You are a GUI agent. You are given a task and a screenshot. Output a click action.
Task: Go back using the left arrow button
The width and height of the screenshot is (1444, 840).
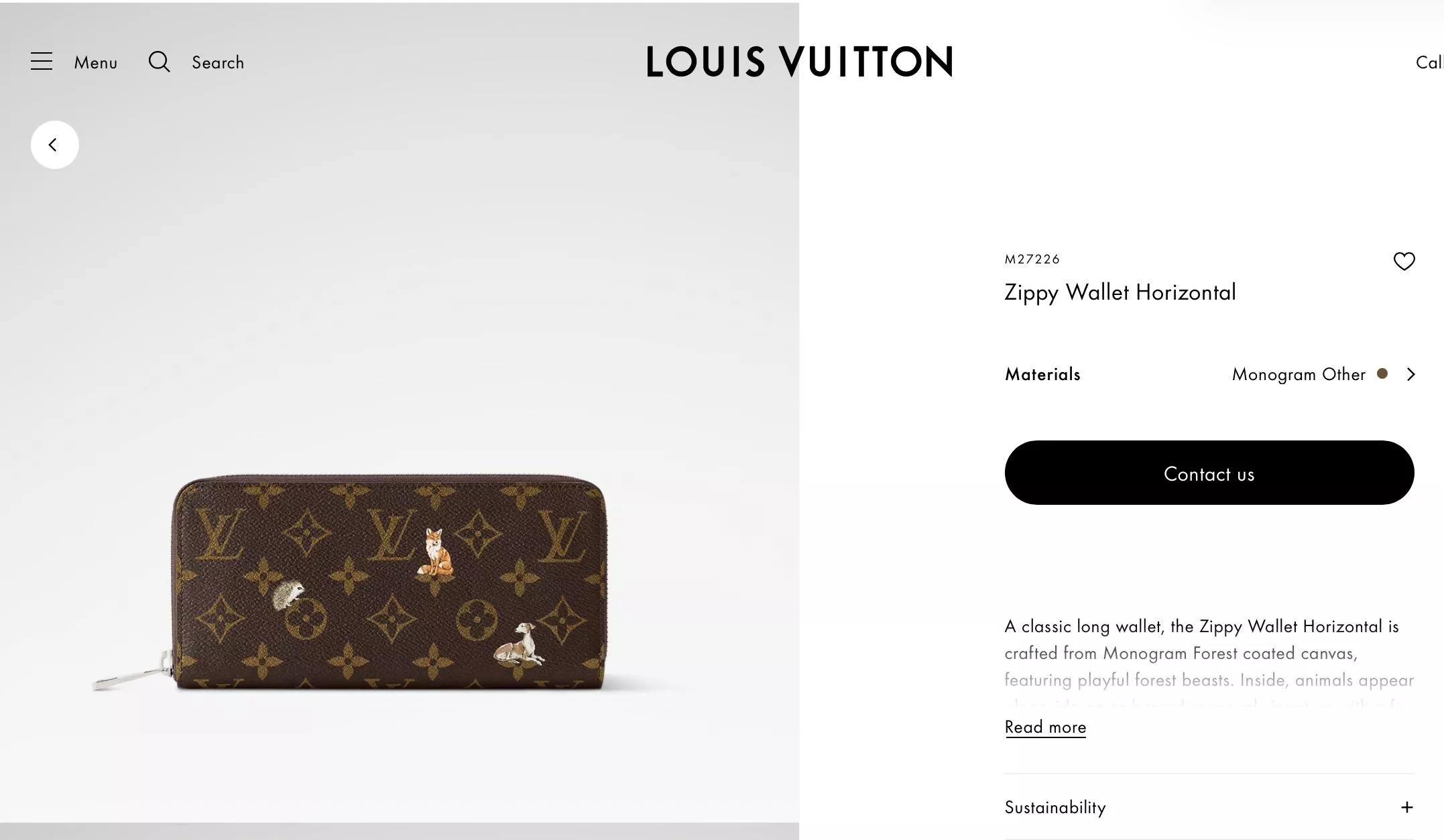click(x=55, y=145)
